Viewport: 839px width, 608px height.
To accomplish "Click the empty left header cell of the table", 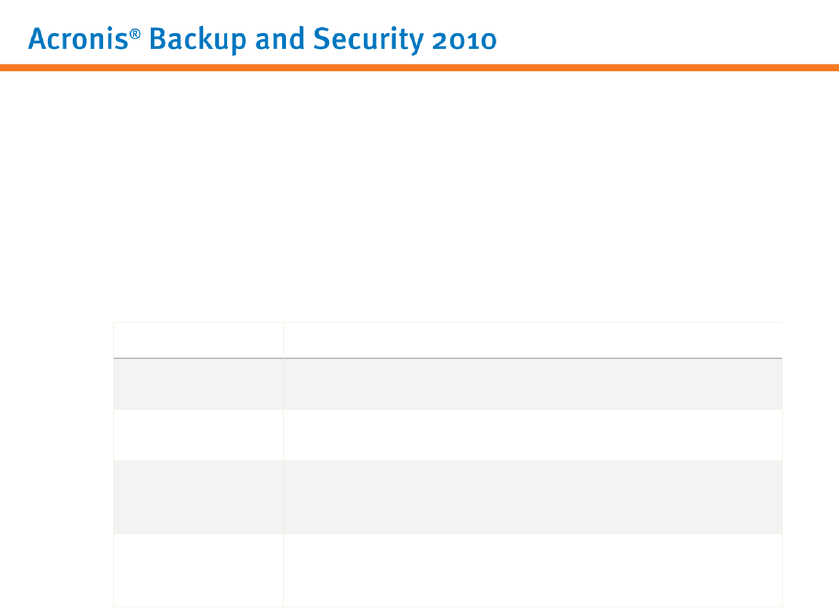I will [198, 340].
